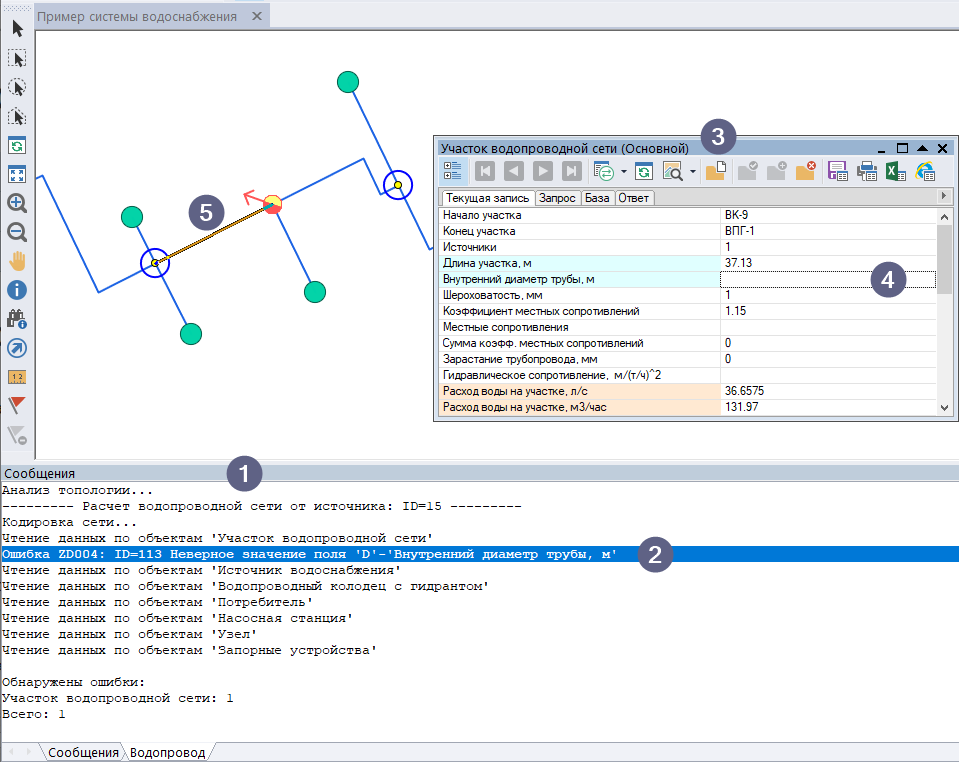This screenshot has height=762, width=959.
Task: Open the Водопровод tab at bottom
Action: tap(167, 752)
